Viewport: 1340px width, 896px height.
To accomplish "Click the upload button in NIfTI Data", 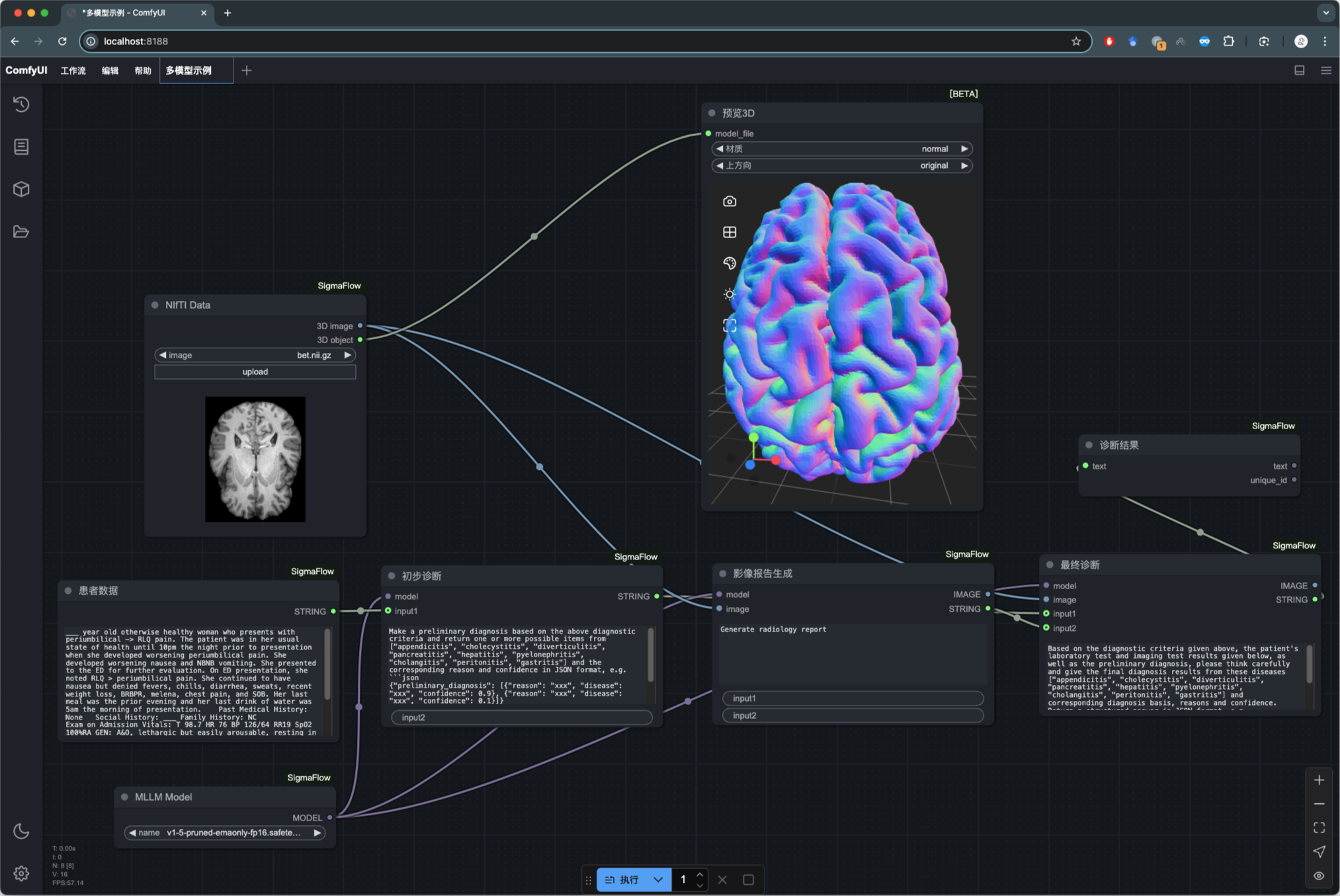I will coord(255,372).
